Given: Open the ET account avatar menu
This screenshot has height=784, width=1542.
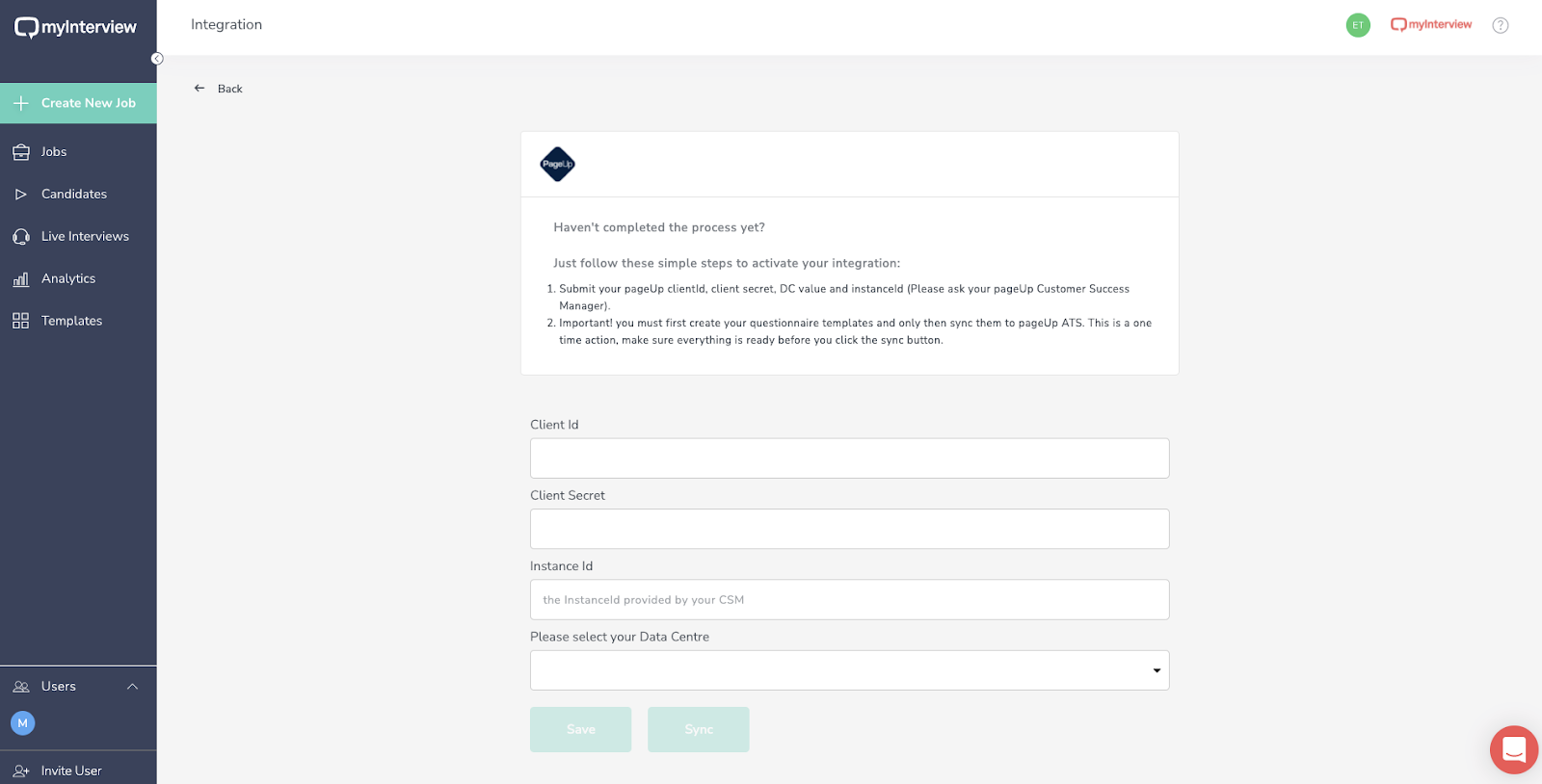Looking at the screenshot, I should pos(1358,25).
